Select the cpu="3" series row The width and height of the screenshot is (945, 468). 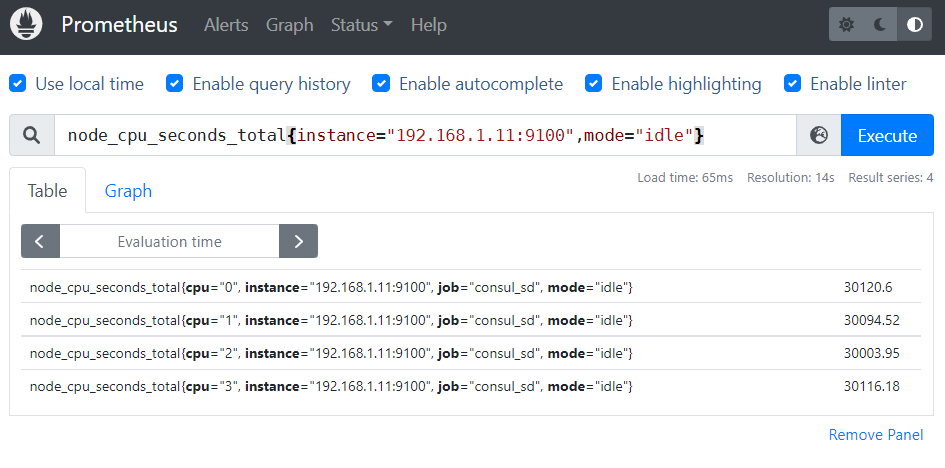pyautogui.click(x=471, y=386)
